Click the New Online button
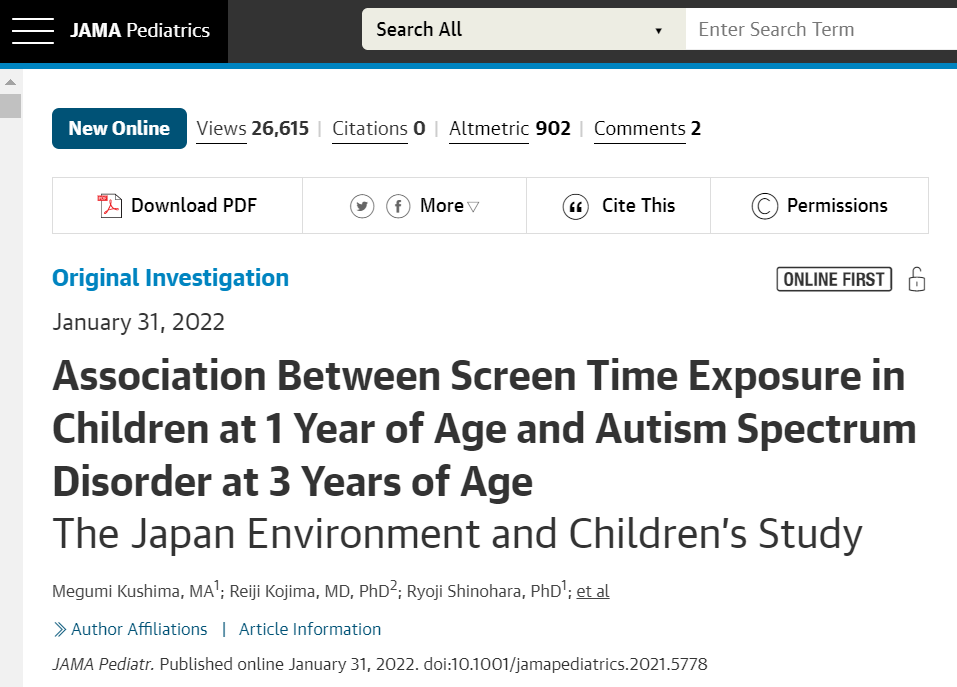The width and height of the screenshot is (957, 687). (x=119, y=128)
